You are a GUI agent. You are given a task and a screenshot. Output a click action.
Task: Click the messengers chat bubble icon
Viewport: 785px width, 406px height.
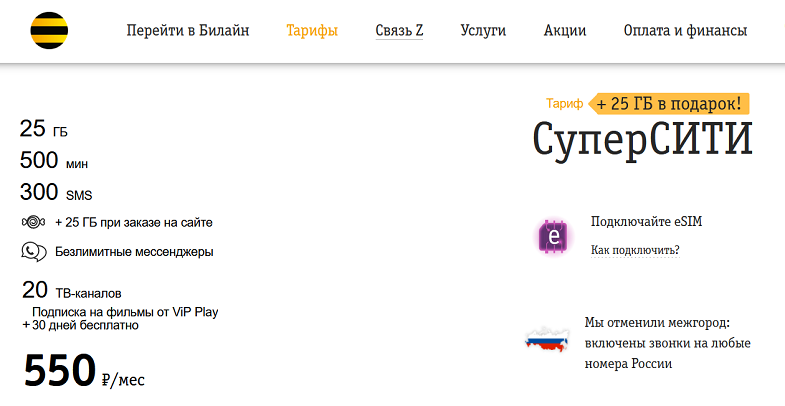point(34,251)
